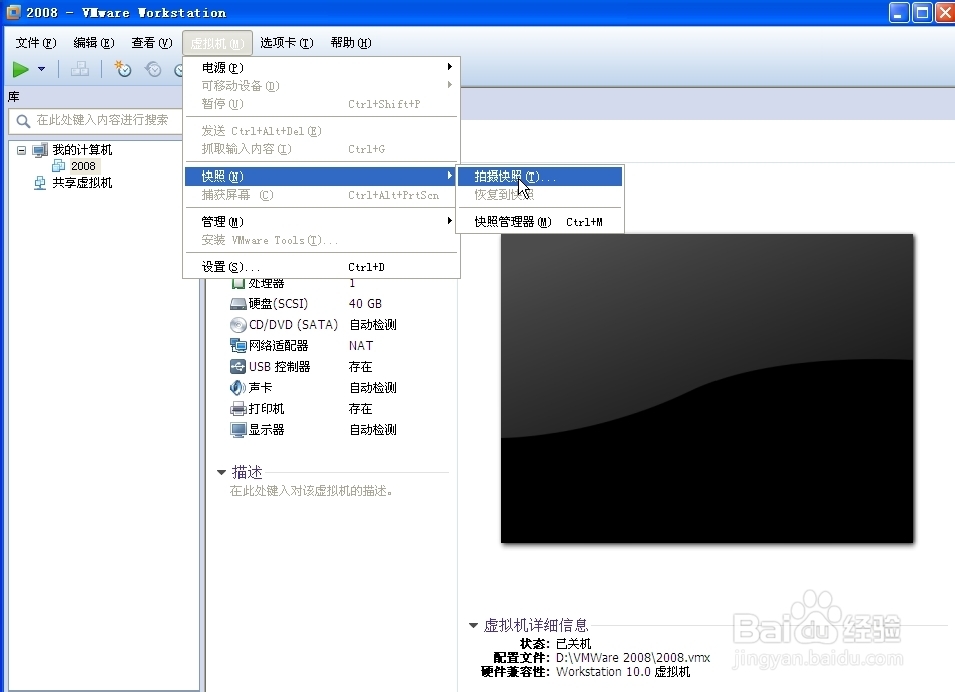
Task: Click the USB 控制器 device label
Action: [280, 367]
